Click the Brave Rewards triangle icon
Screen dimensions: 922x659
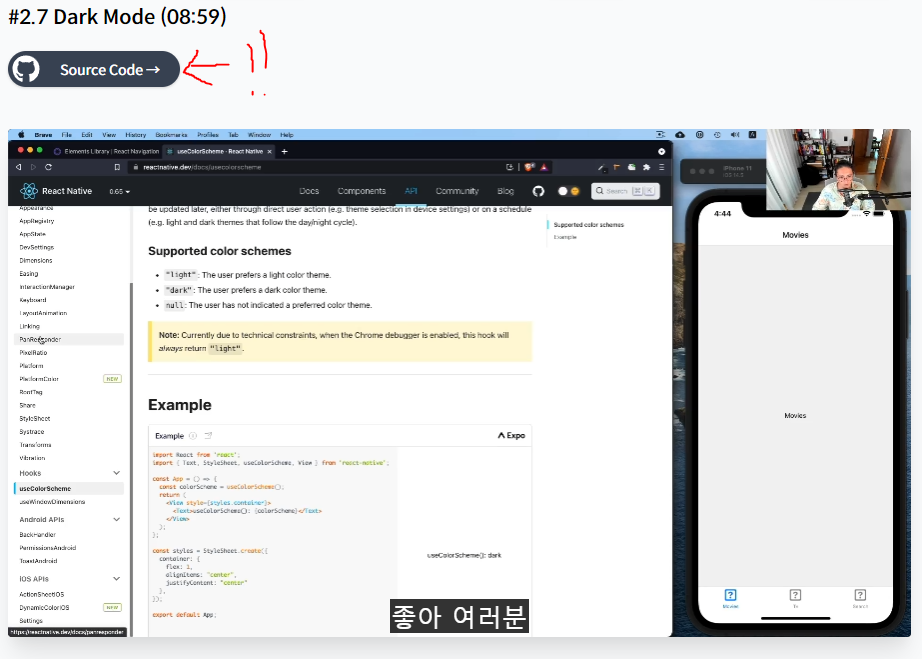pyautogui.click(x=544, y=167)
